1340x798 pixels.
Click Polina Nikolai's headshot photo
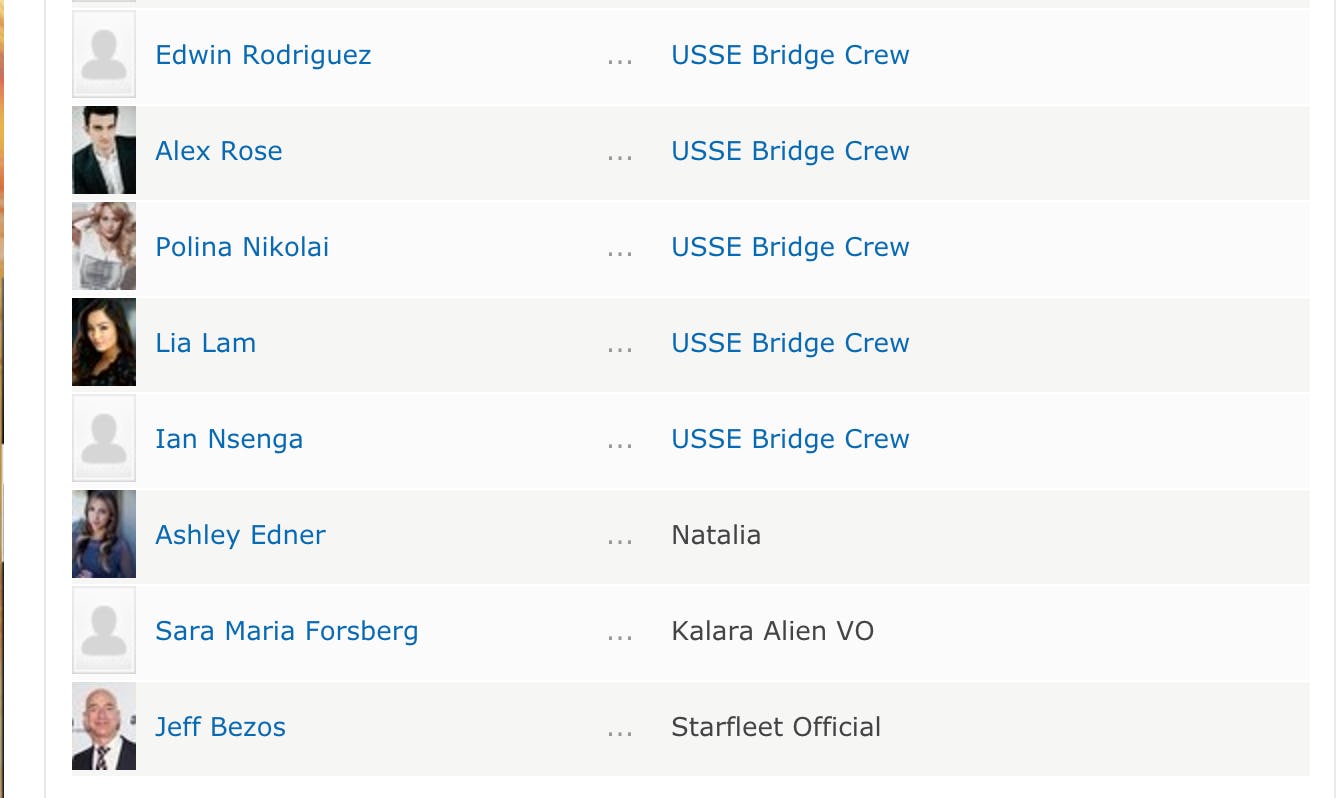[x=103, y=246]
